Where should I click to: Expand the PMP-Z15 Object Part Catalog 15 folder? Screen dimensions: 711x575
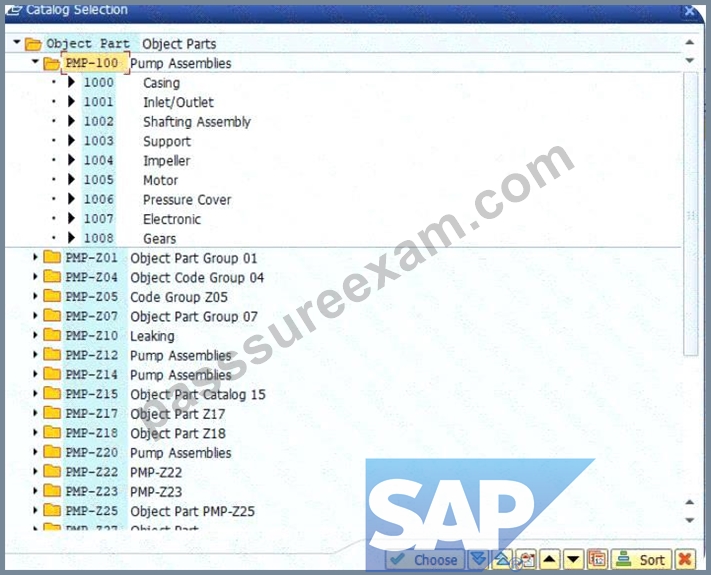pyautogui.click(x=35, y=394)
